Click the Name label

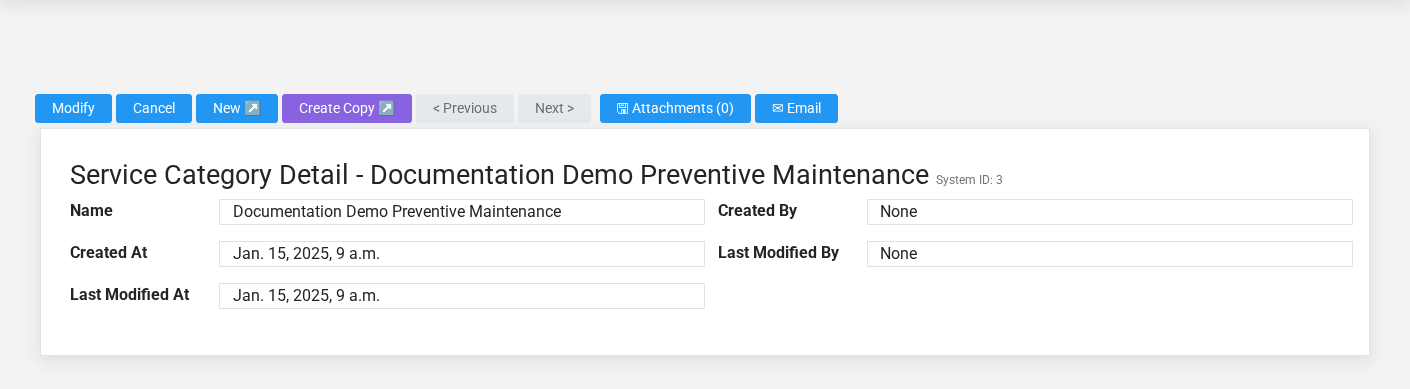pyautogui.click(x=91, y=211)
